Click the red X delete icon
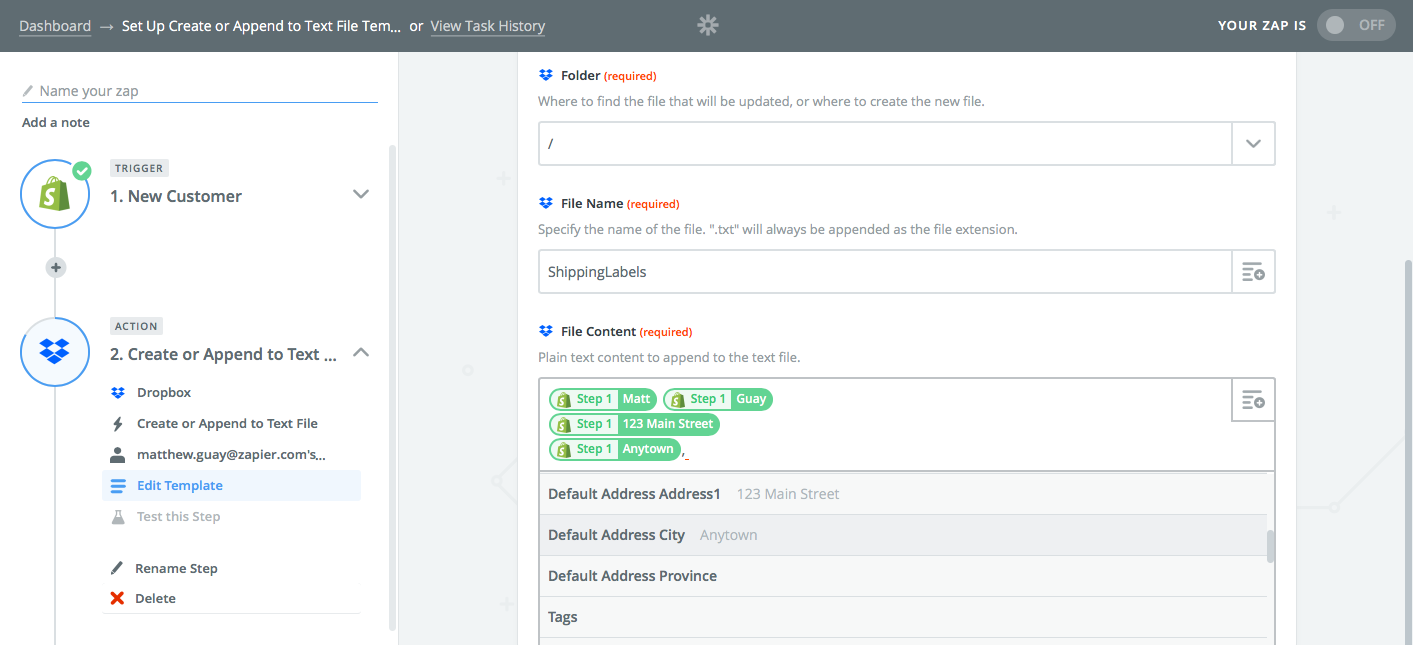Image resolution: width=1413 pixels, height=645 pixels. coord(117,599)
